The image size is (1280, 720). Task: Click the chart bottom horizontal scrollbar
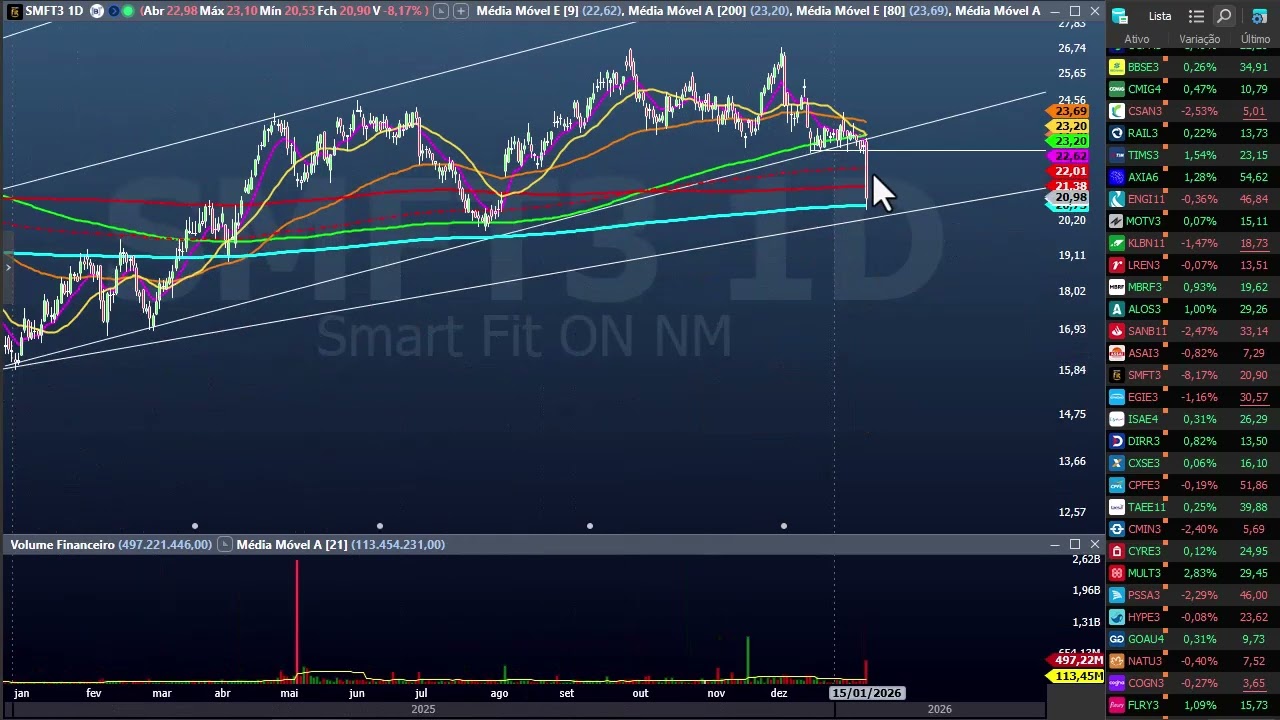pyautogui.click(x=522, y=709)
